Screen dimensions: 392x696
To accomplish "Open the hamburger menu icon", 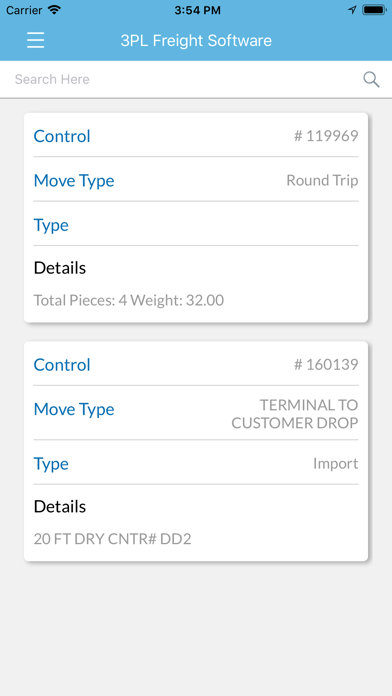I will [36, 40].
